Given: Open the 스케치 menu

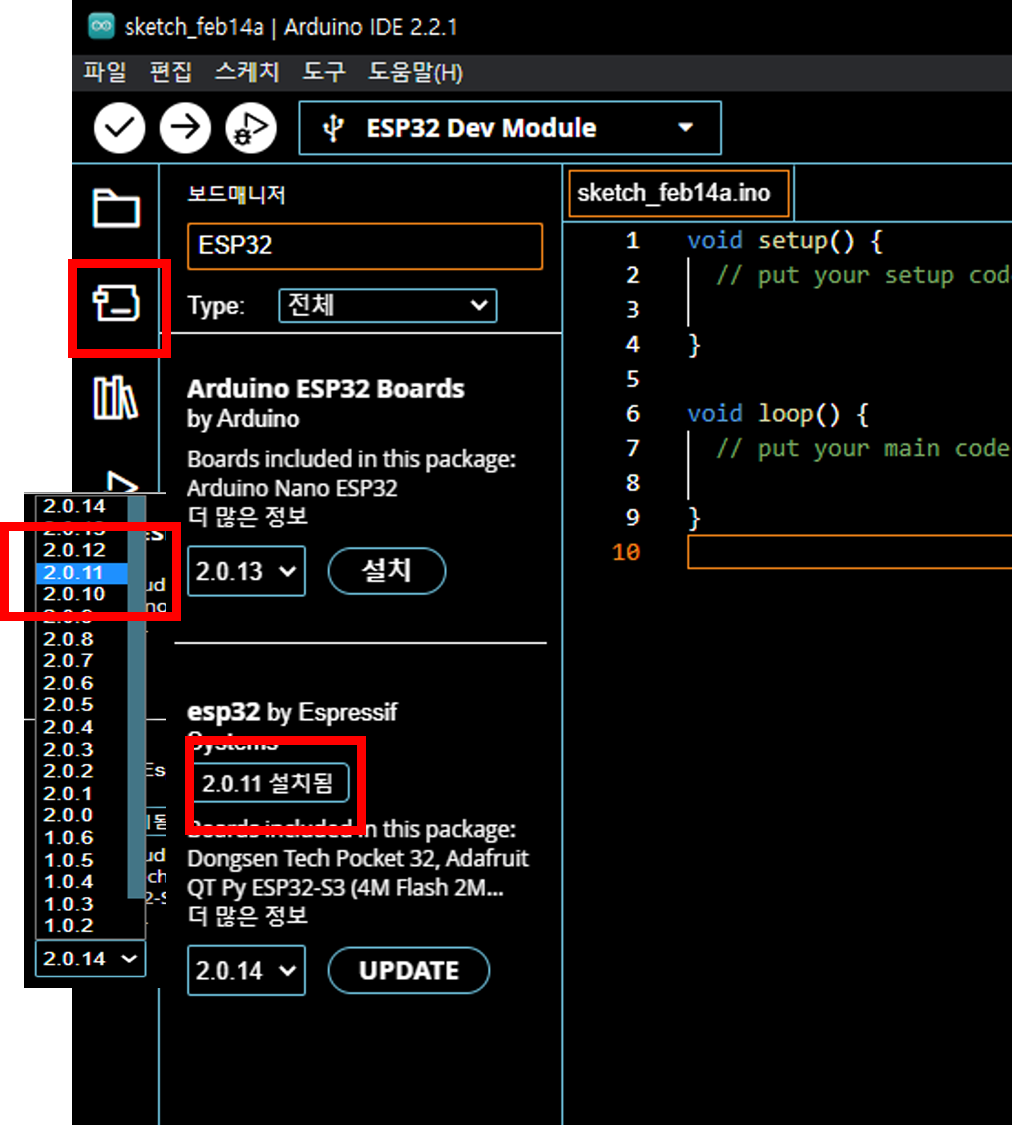Looking at the screenshot, I should tap(247, 72).
